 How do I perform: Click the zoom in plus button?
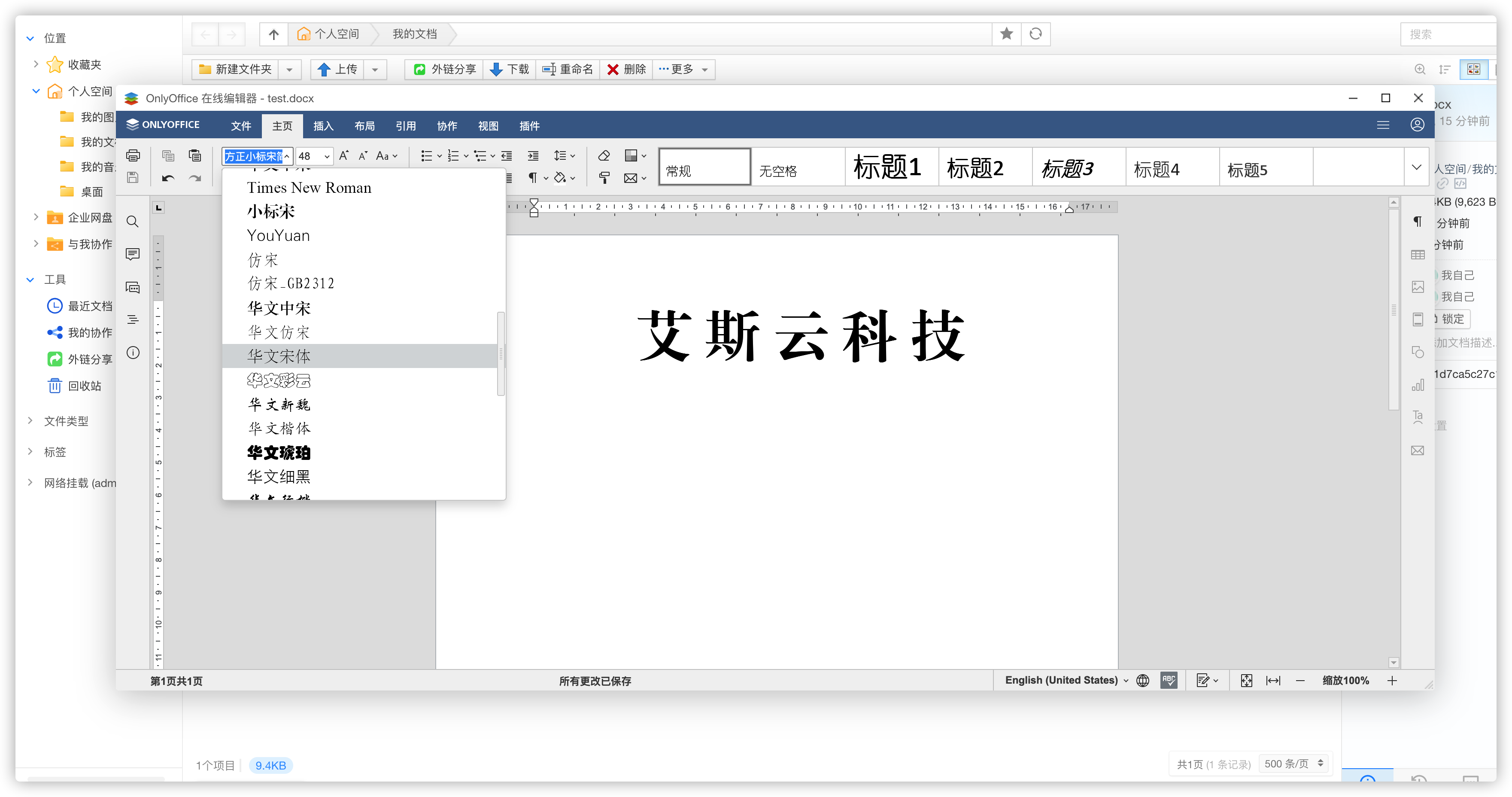(x=1392, y=680)
